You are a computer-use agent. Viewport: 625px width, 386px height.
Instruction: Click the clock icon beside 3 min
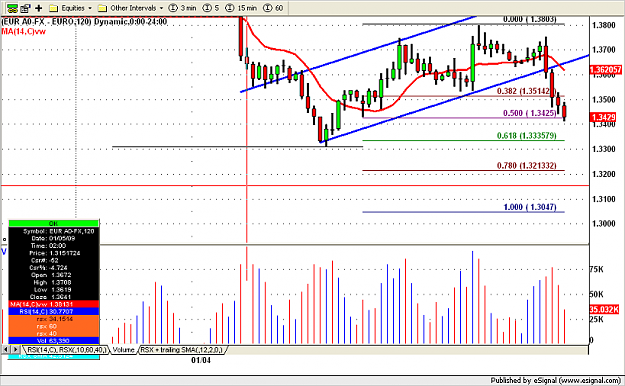coord(173,8)
